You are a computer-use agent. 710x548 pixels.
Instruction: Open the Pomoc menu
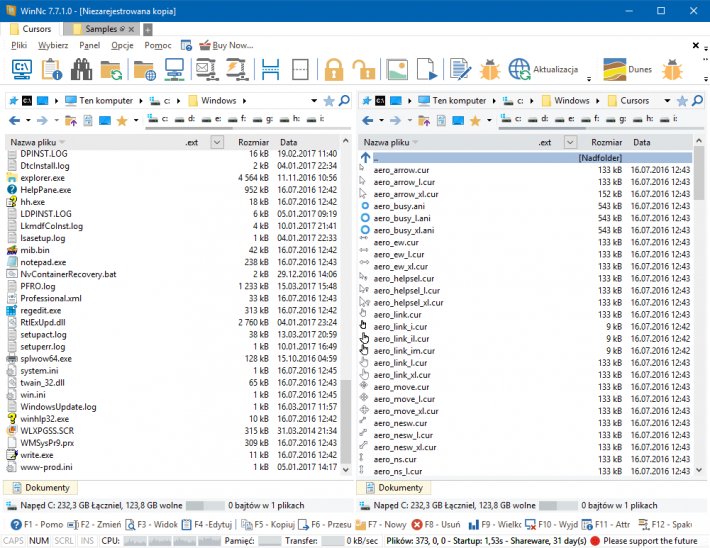158,45
